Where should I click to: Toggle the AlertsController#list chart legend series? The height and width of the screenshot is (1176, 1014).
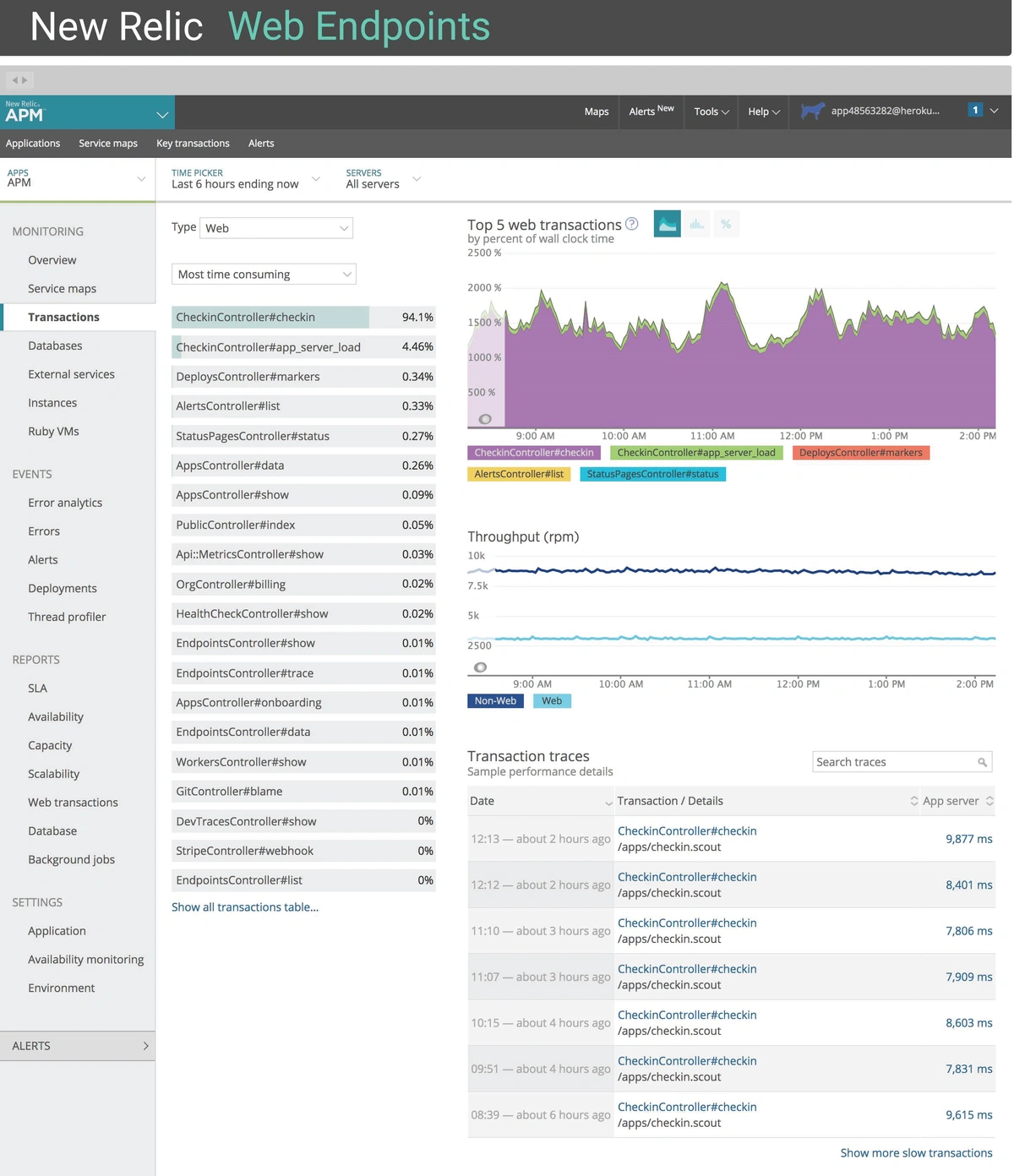(519, 474)
